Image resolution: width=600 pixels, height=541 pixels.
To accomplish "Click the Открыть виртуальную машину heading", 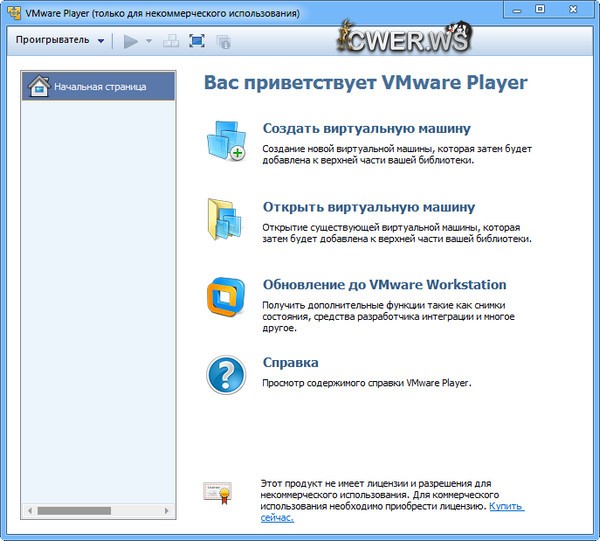I will coord(368,208).
